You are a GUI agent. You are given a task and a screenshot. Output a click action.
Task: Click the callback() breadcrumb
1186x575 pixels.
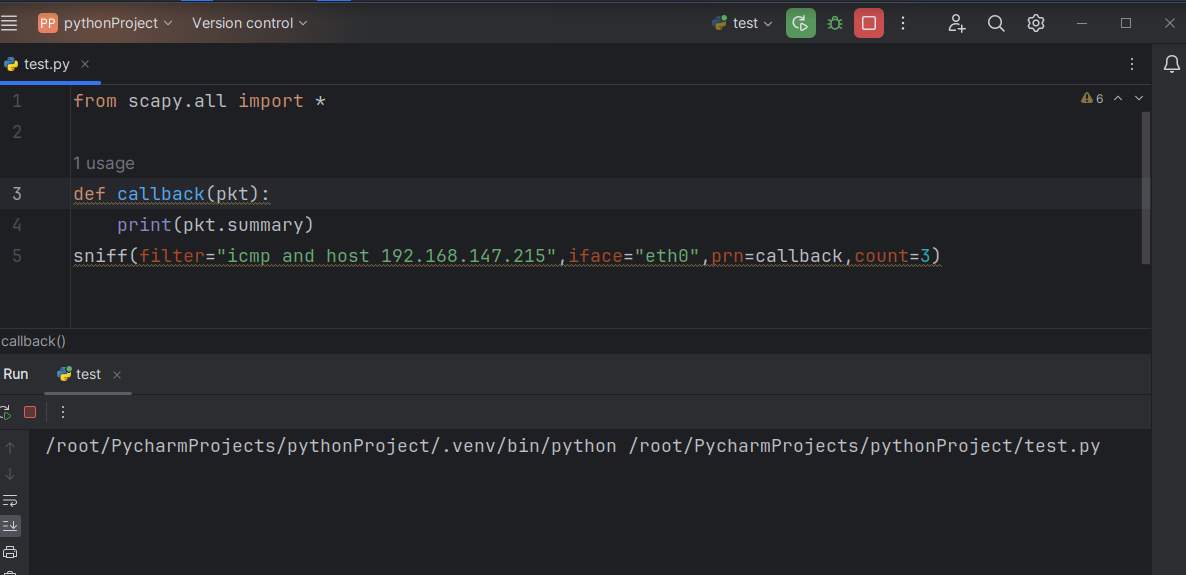33,341
